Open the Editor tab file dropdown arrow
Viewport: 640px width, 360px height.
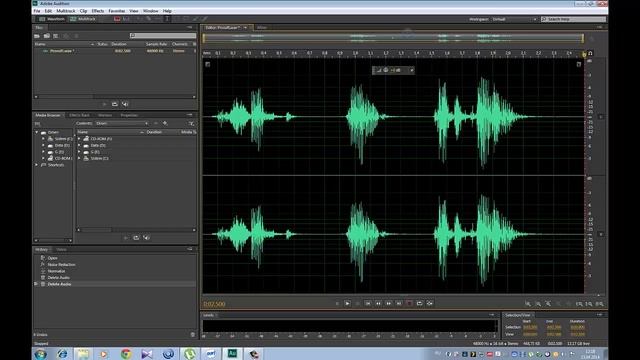245,28
